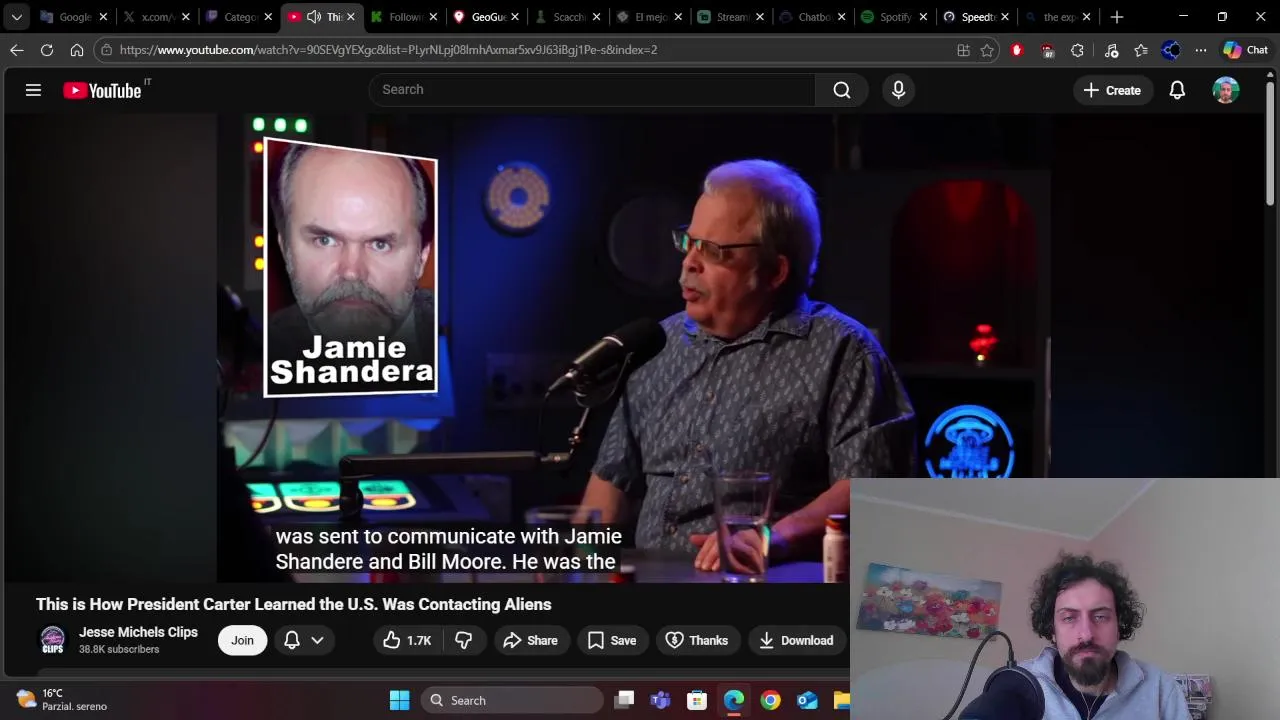Open Copilot Chat in browser toolbar
1280x720 pixels.
(x=1246, y=50)
